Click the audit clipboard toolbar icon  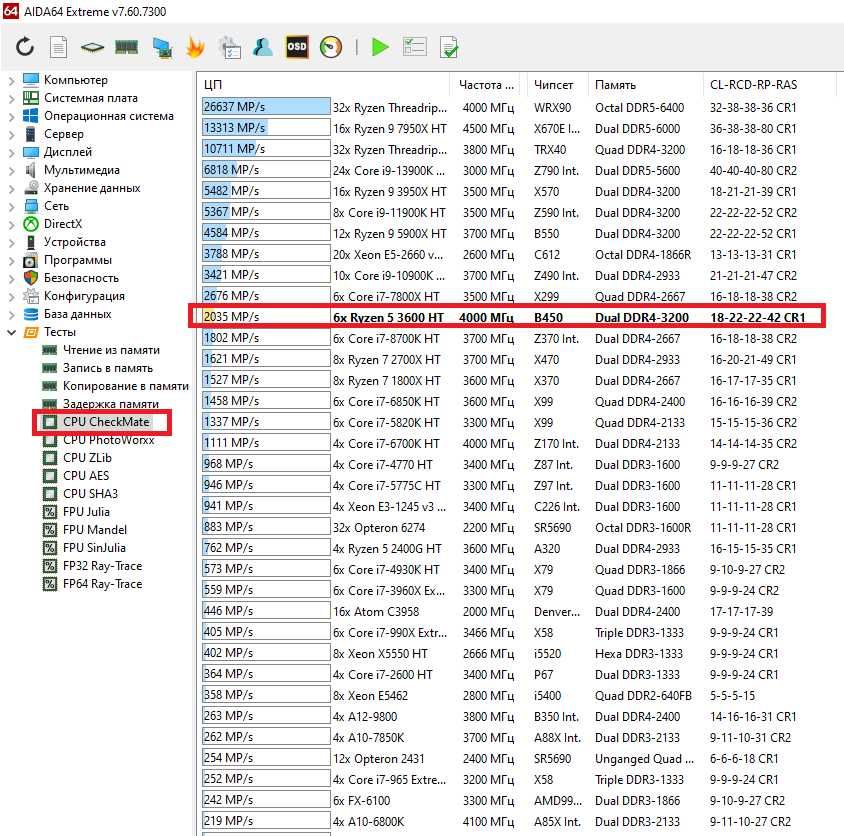coord(230,47)
